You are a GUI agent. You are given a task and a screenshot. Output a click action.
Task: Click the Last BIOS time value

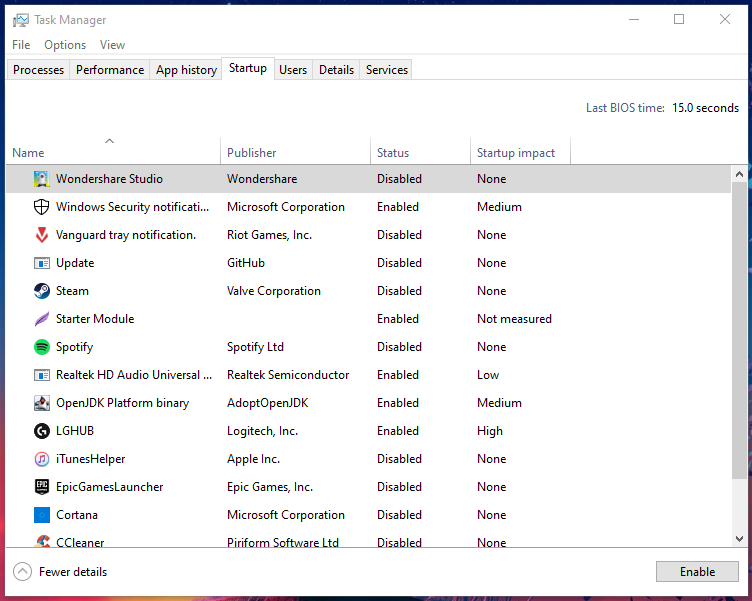click(x=705, y=108)
